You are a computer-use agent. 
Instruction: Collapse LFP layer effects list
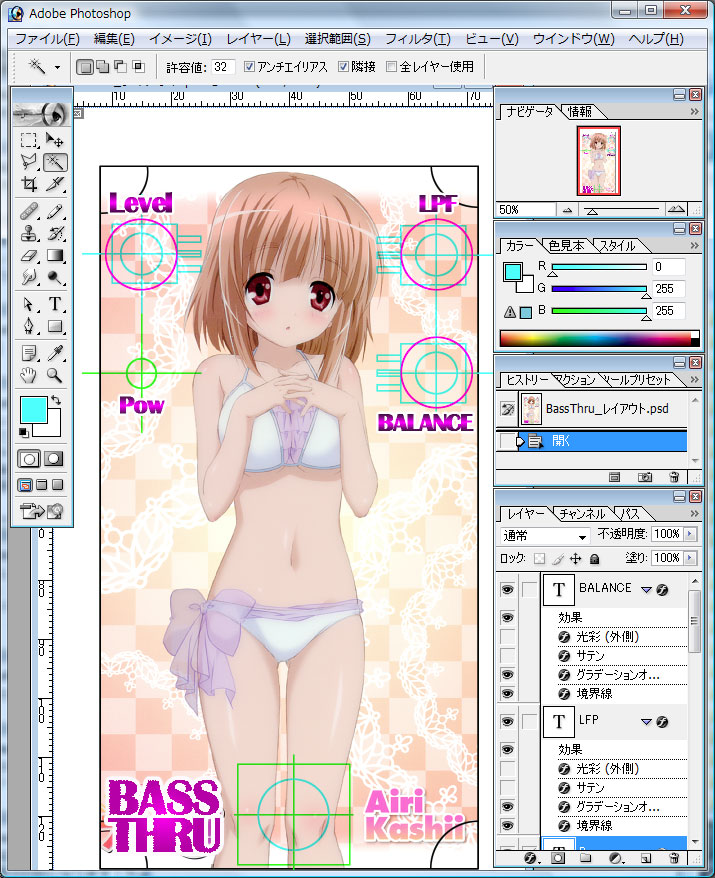click(x=646, y=722)
